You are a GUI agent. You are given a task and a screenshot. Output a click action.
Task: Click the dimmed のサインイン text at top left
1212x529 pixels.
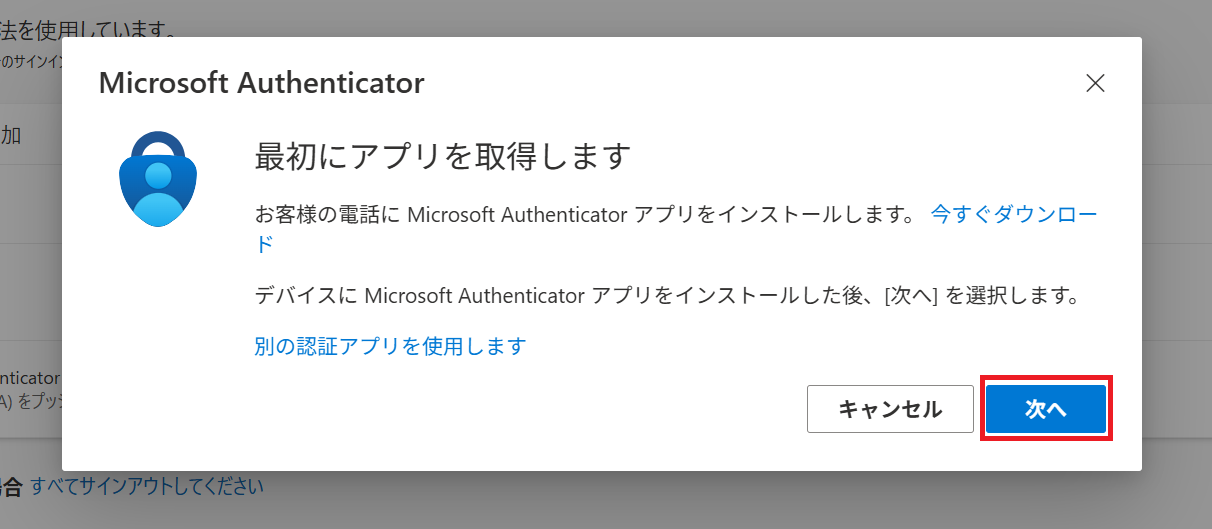coord(30,62)
